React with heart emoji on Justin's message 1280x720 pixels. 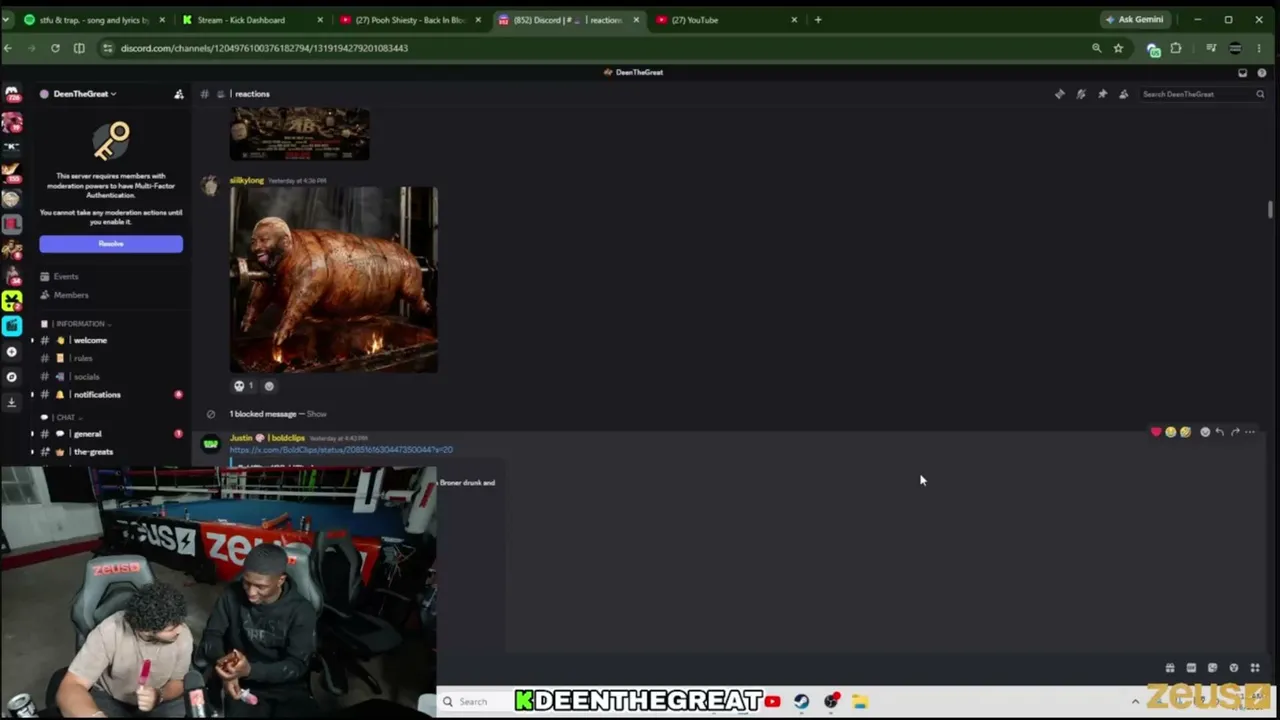coord(1156,432)
